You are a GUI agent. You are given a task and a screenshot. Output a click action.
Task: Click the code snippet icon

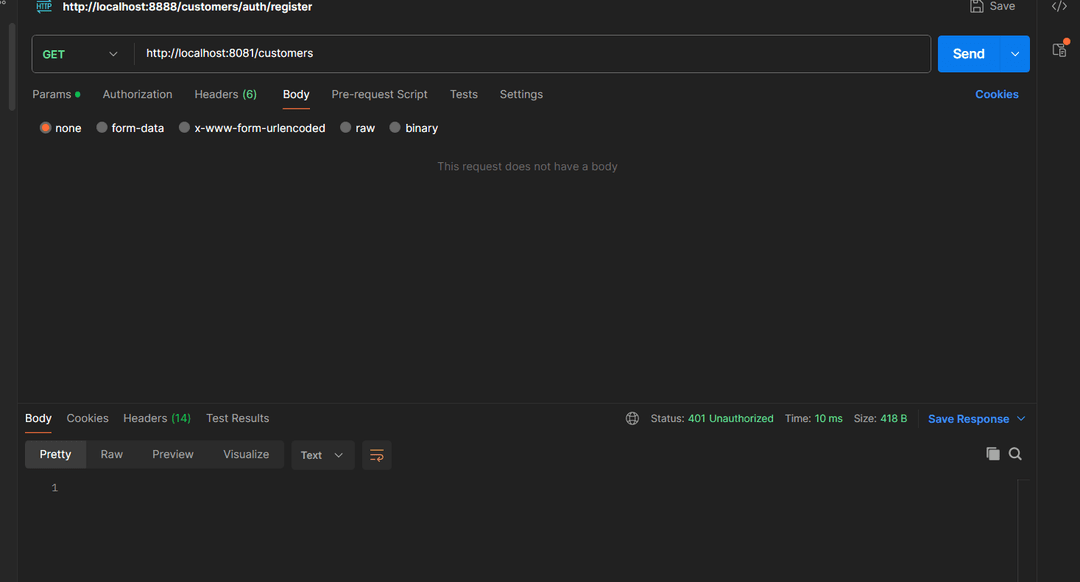(x=1059, y=7)
